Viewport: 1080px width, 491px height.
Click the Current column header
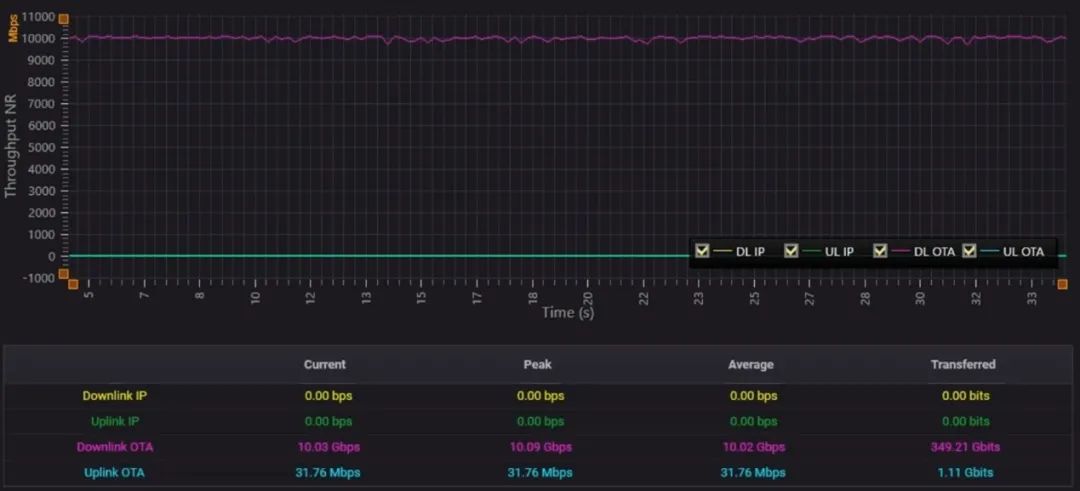325,365
